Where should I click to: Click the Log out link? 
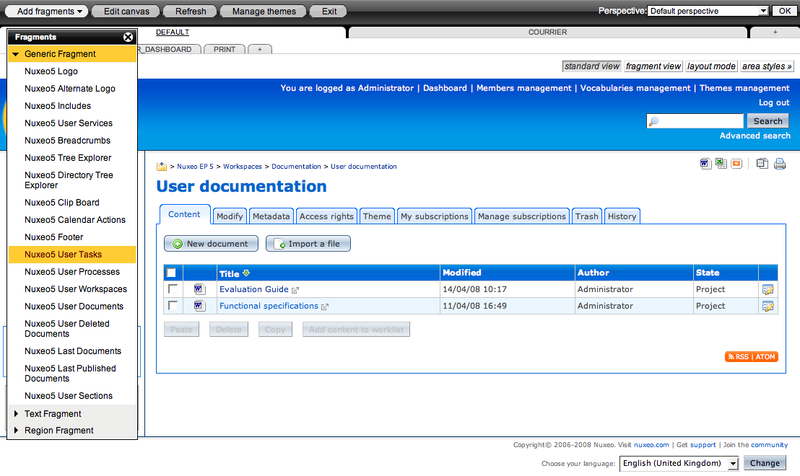pos(774,103)
